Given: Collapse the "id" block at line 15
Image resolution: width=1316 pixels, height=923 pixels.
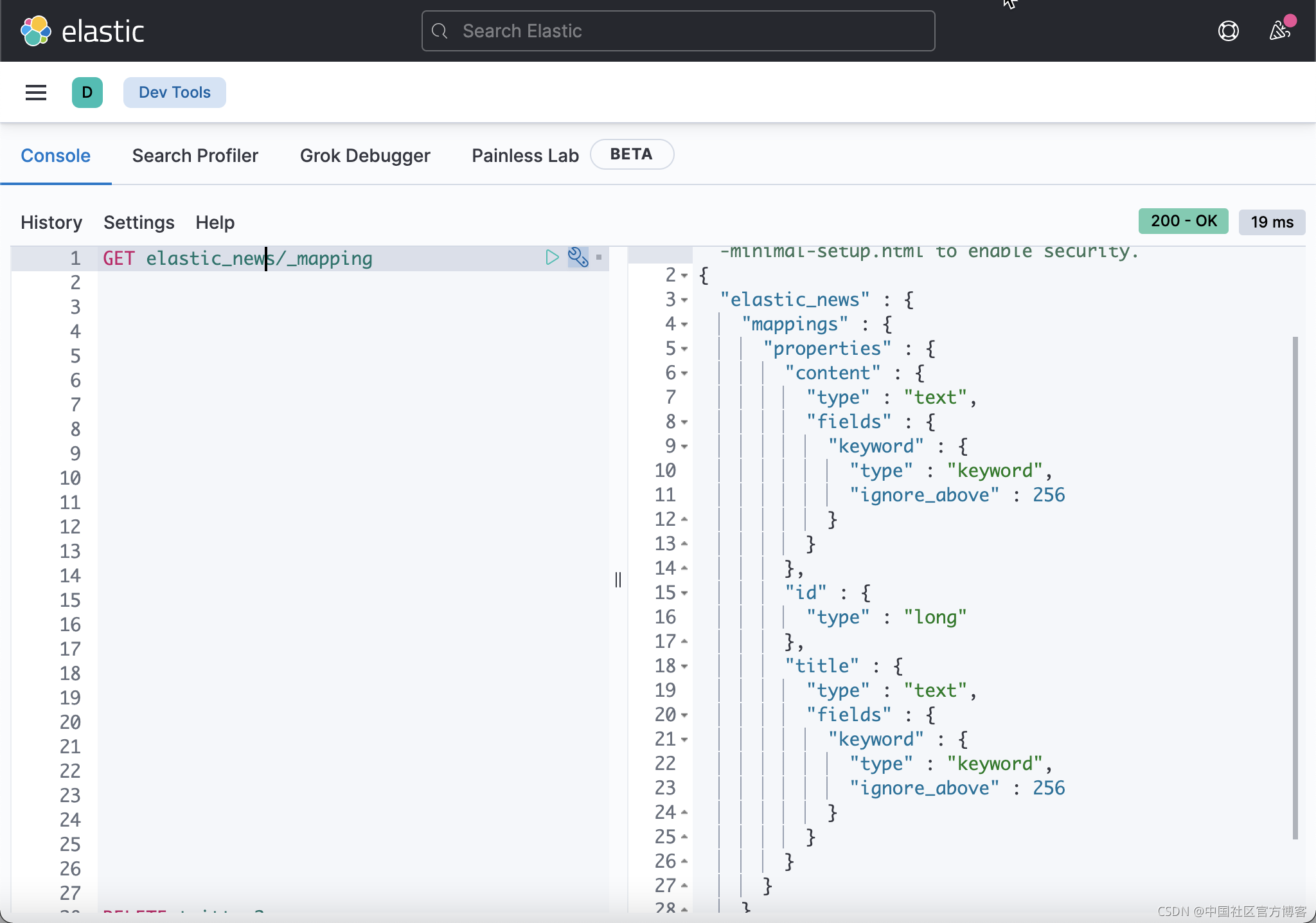Looking at the screenshot, I should point(684,593).
